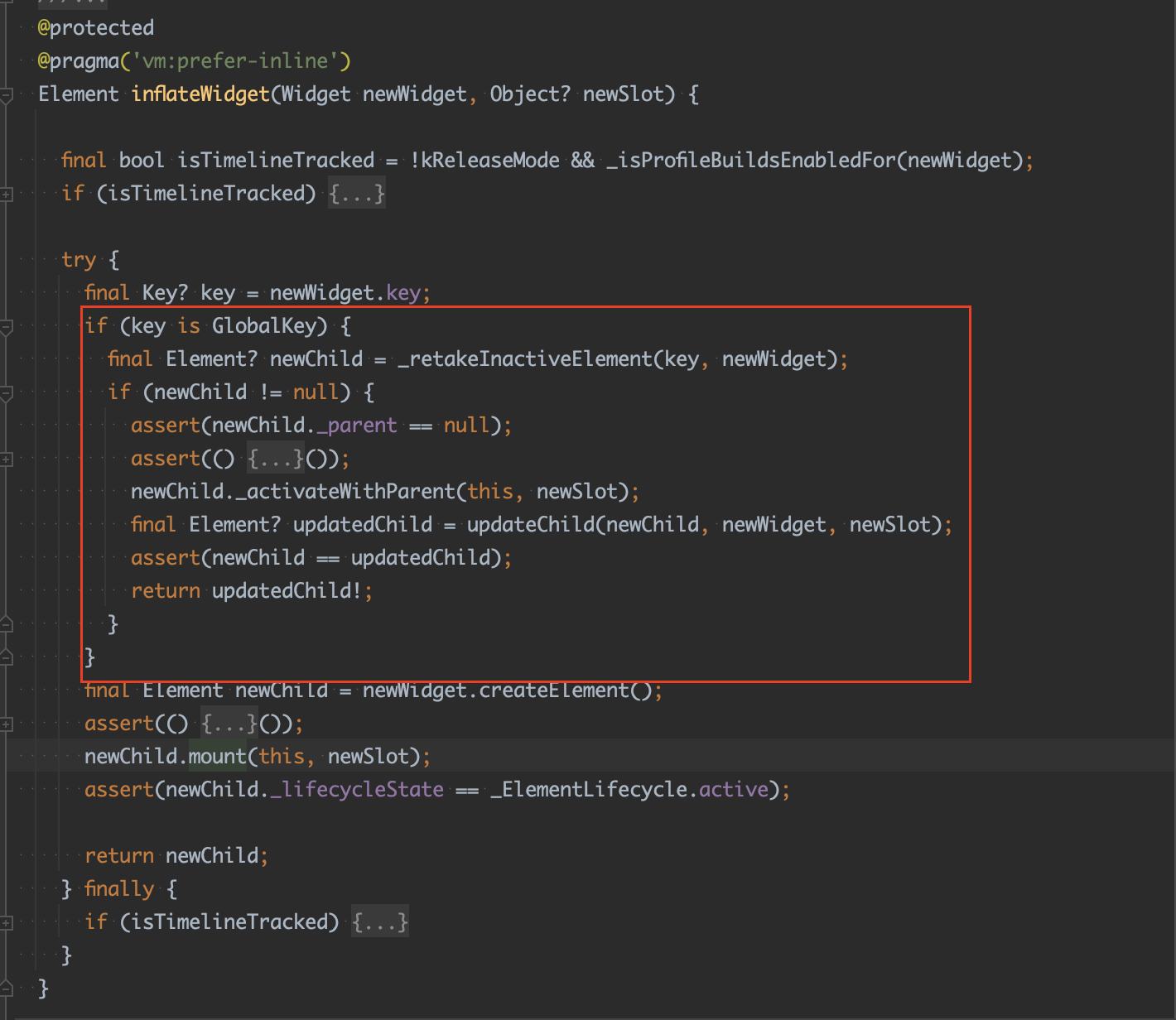Click the @protected annotation
Screen dimensions: 1176x1020
[96, 28]
